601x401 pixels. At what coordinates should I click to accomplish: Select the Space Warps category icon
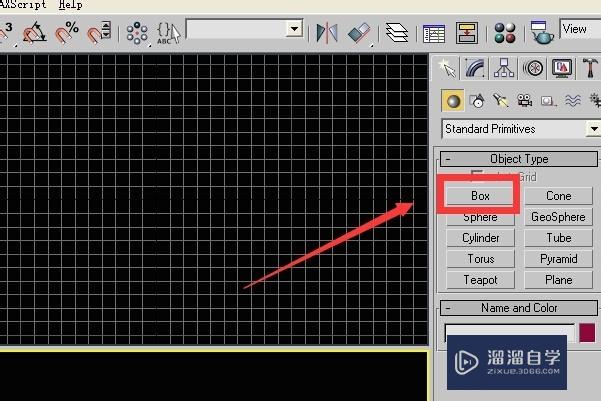point(572,101)
